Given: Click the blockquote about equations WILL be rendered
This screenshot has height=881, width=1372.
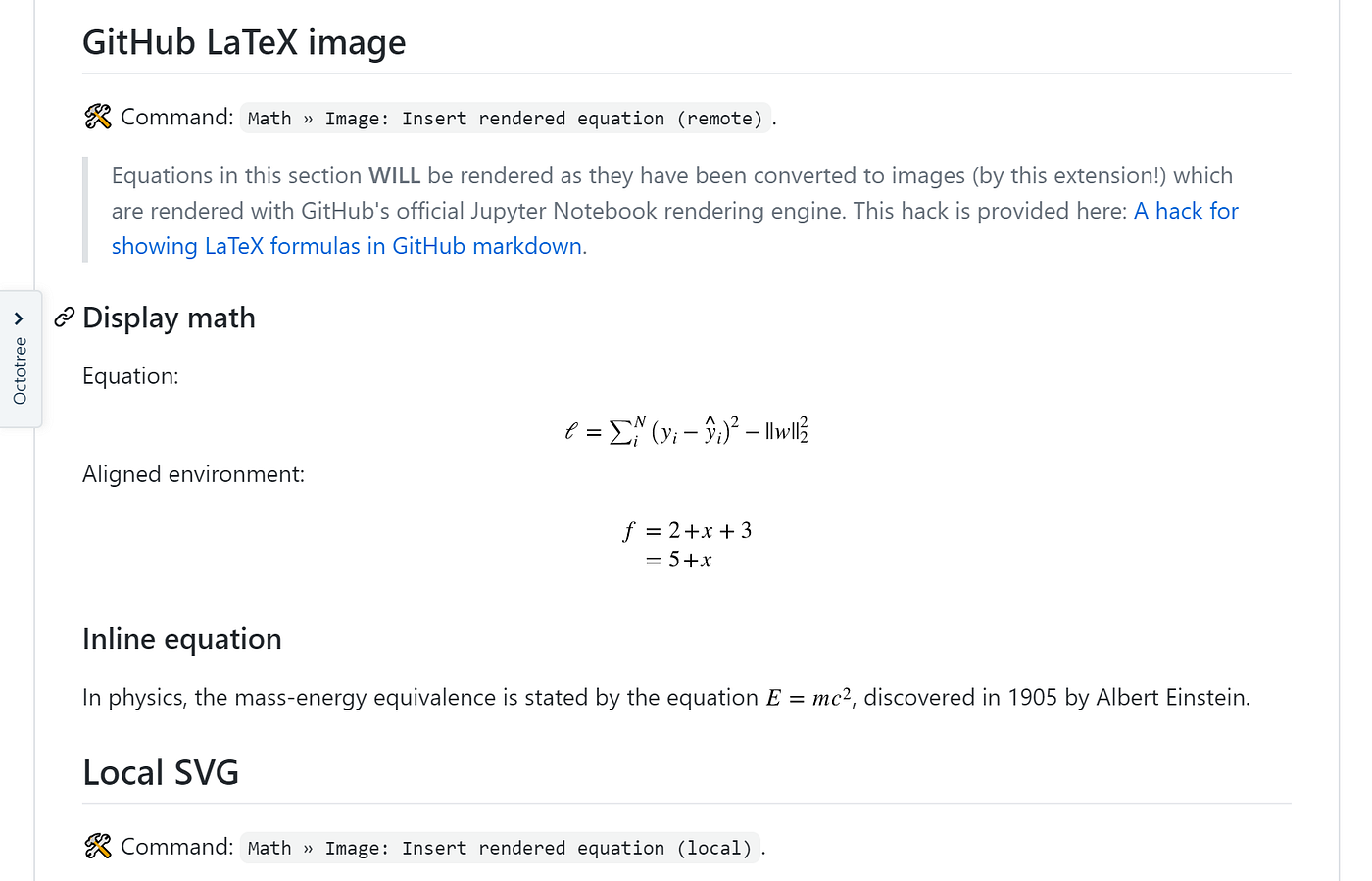Looking at the screenshot, I should [675, 211].
